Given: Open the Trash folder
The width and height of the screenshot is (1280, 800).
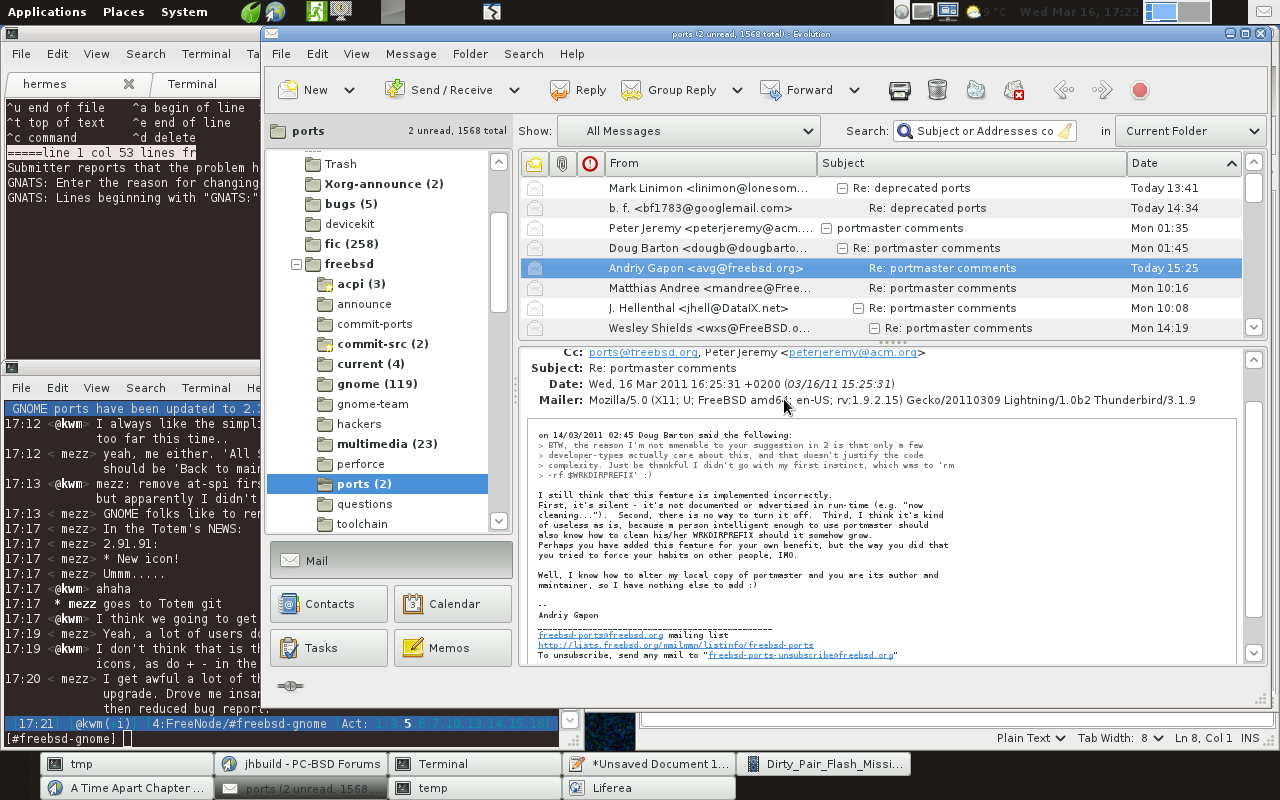Looking at the screenshot, I should (x=340, y=164).
